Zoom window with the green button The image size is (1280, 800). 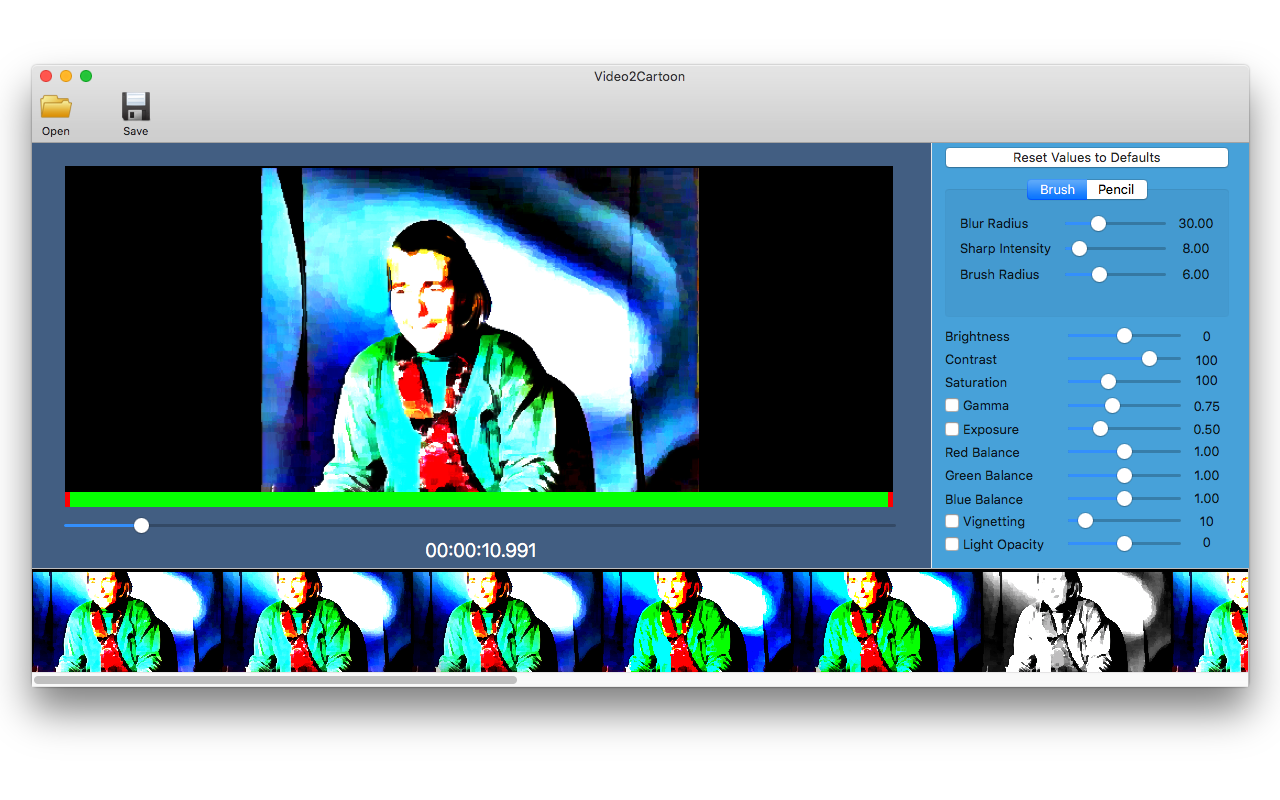86,76
